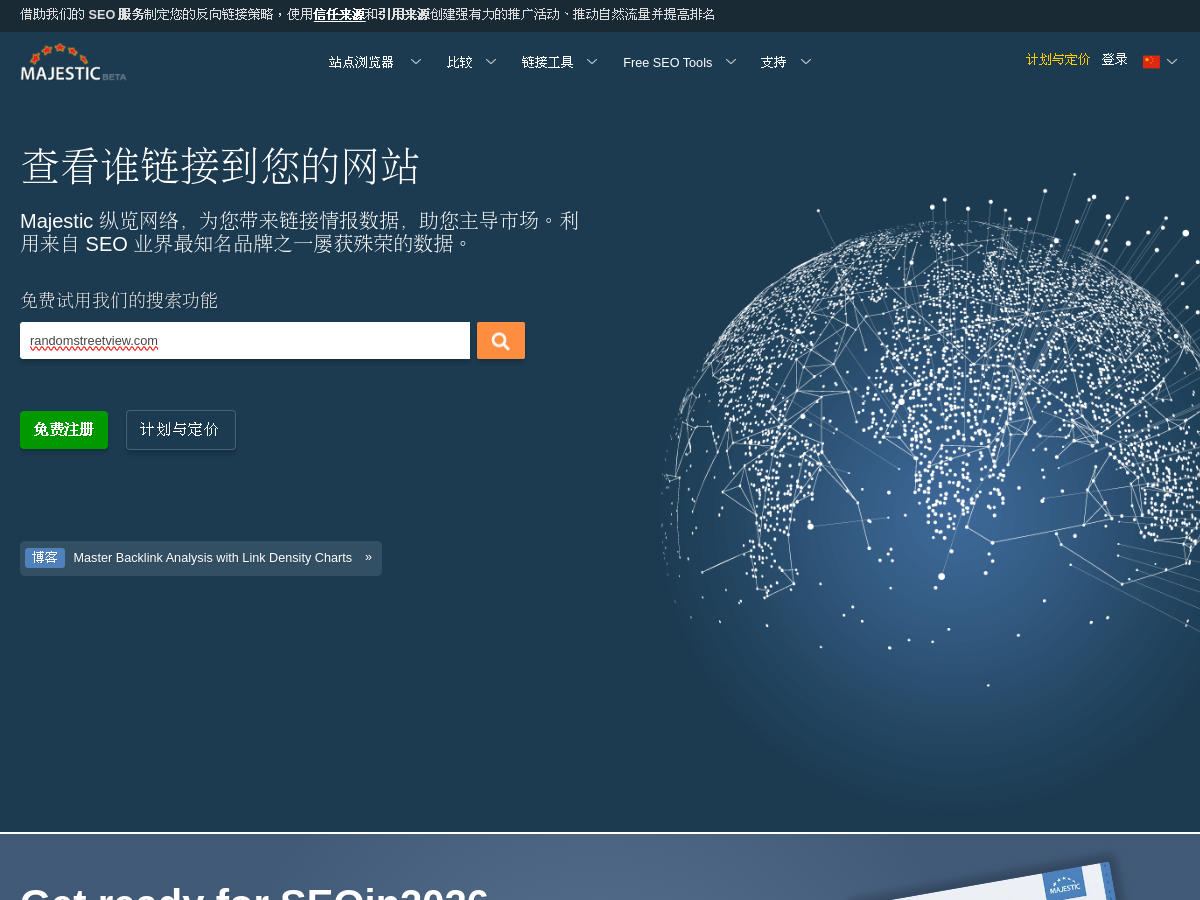Open the 站点浏览器 menu

[361, 62]
